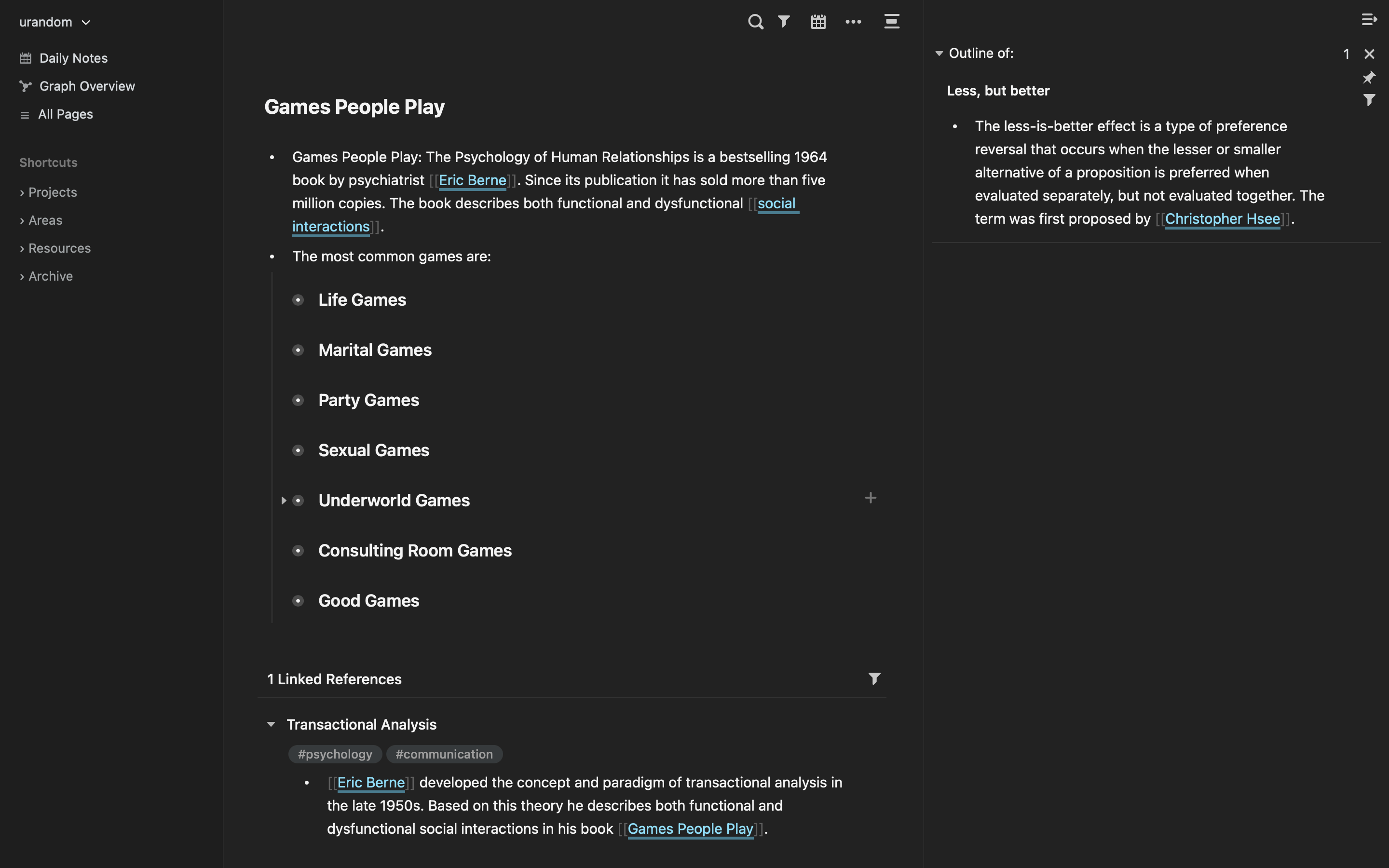Open Daily Notes in sidebar
The width and height of the screenshot is (1389, 868).
click(x=73, y=58)
